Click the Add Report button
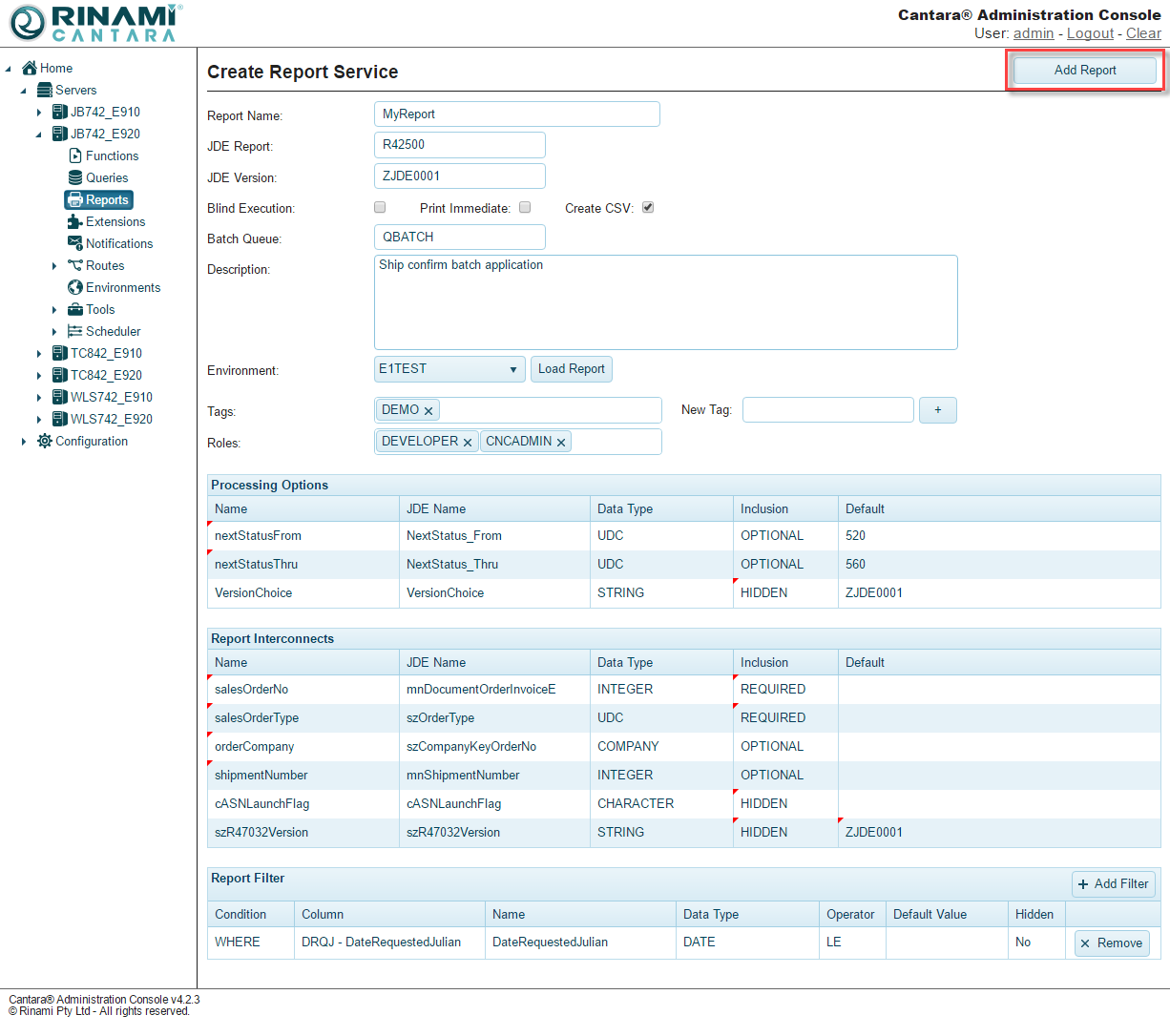 (x=1084, y=71)
